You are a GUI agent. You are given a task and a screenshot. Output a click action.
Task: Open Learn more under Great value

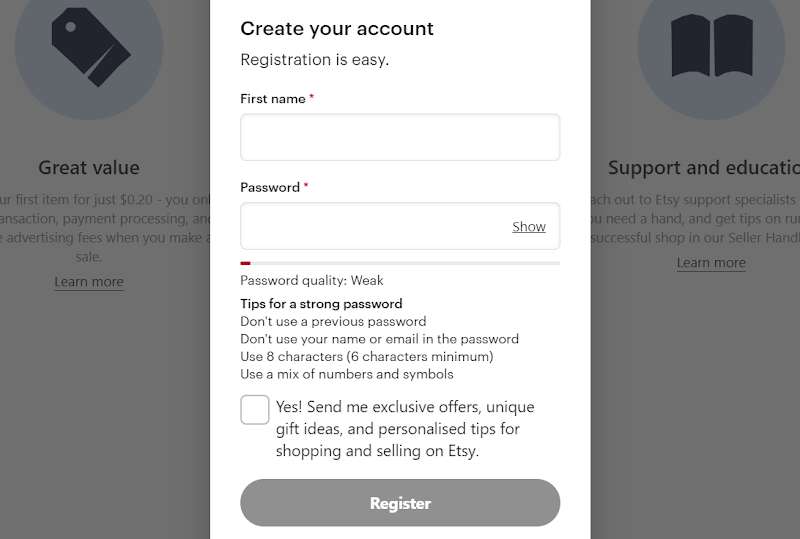click(89, 282)
